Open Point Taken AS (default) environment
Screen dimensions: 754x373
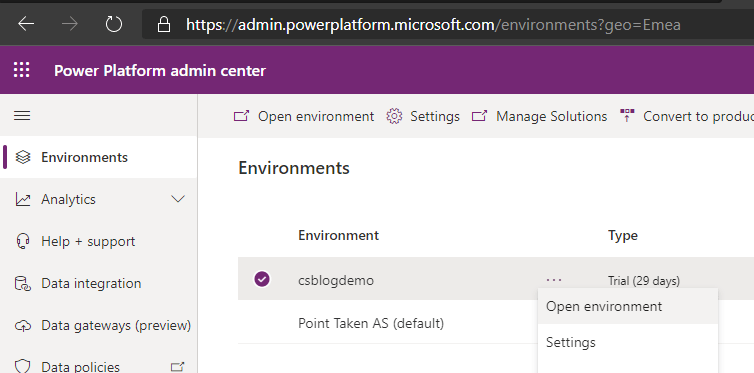pos(371,323)
